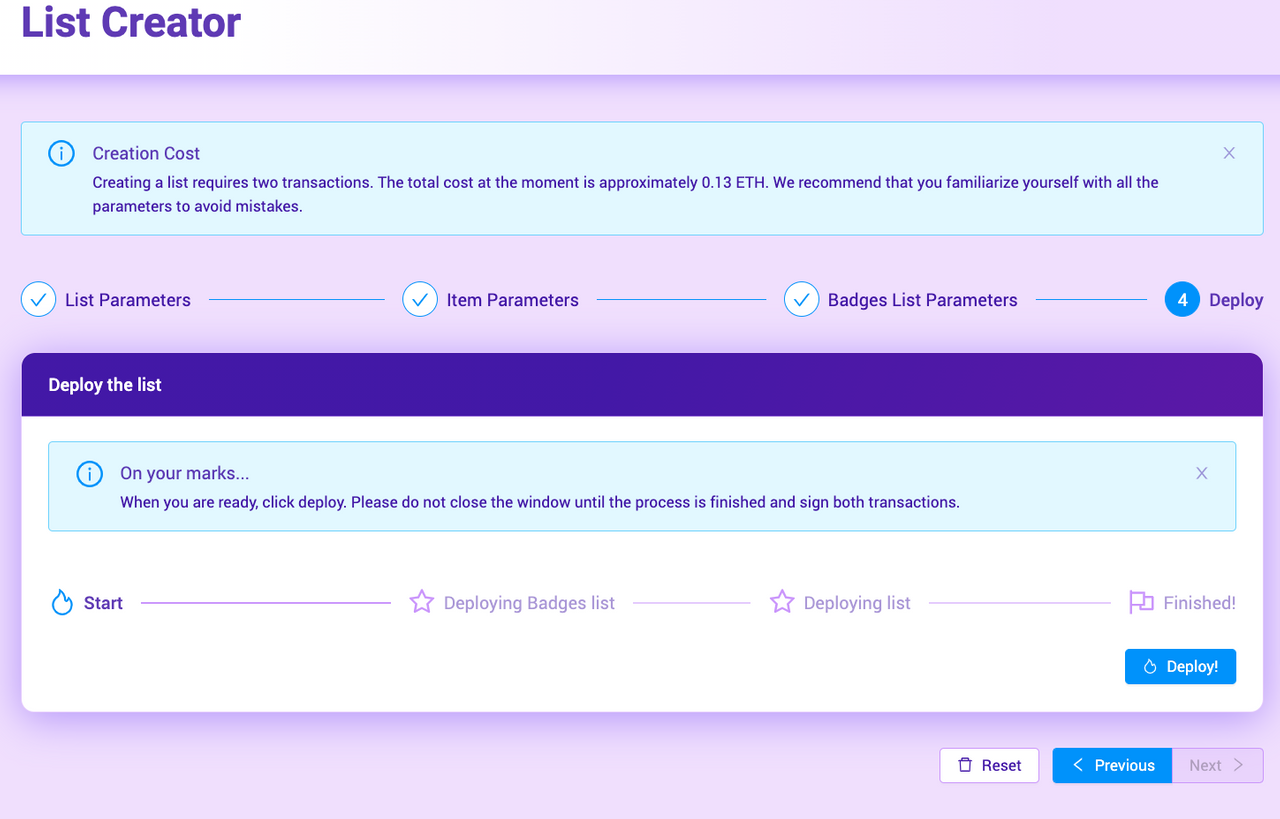Click the Deploying Badges list star icon
The image size is (1280, 819).
point(422,602)
